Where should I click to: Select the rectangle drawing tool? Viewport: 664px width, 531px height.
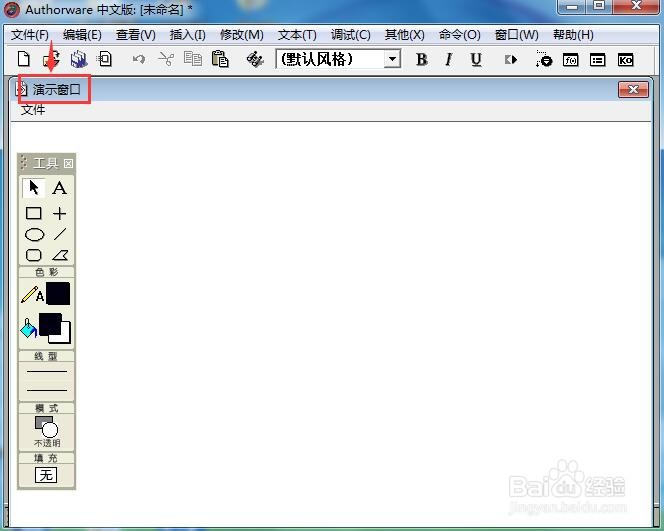point(33,213)
